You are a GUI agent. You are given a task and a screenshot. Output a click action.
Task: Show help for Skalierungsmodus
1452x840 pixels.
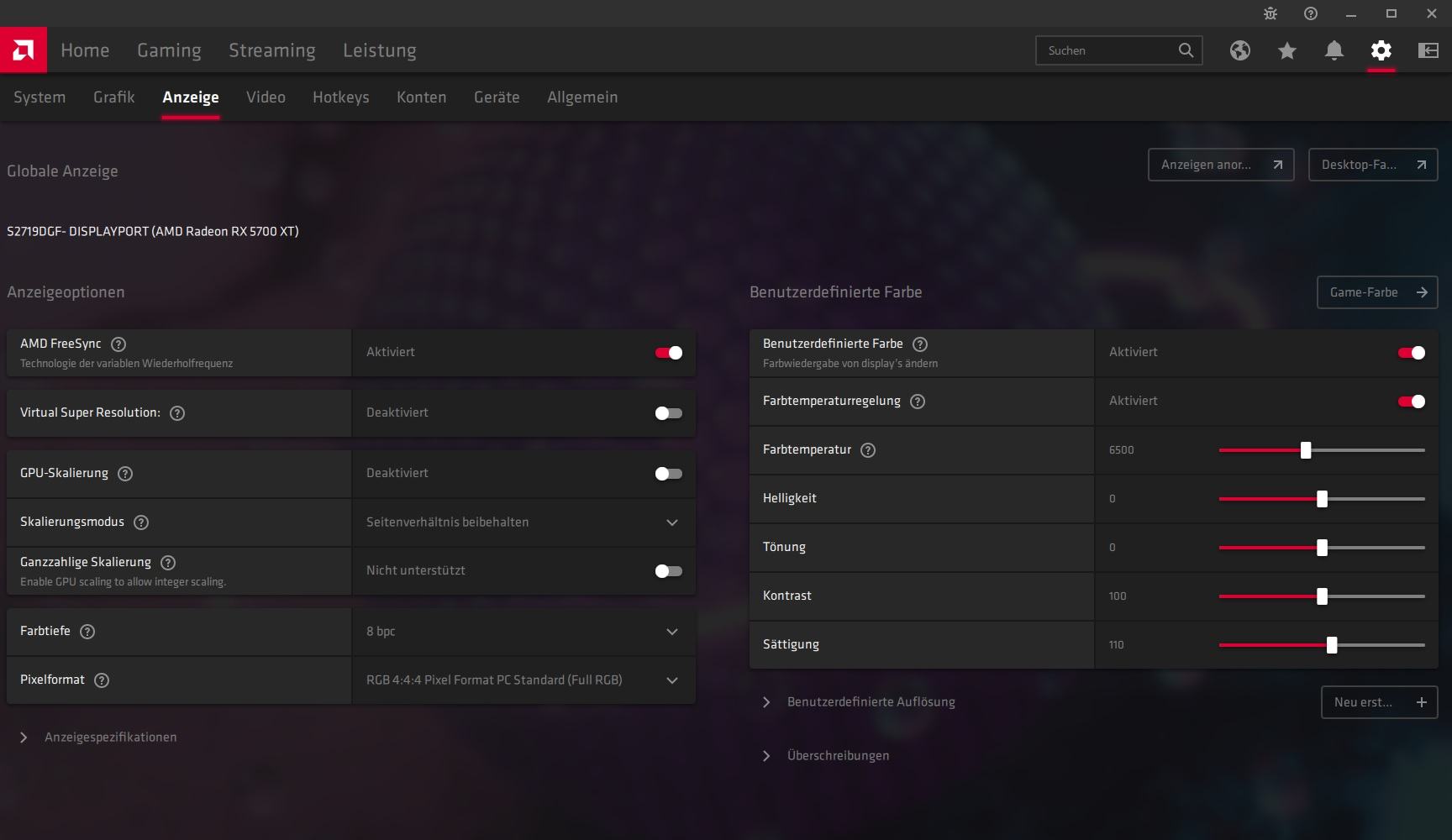[x=141, y=522]
